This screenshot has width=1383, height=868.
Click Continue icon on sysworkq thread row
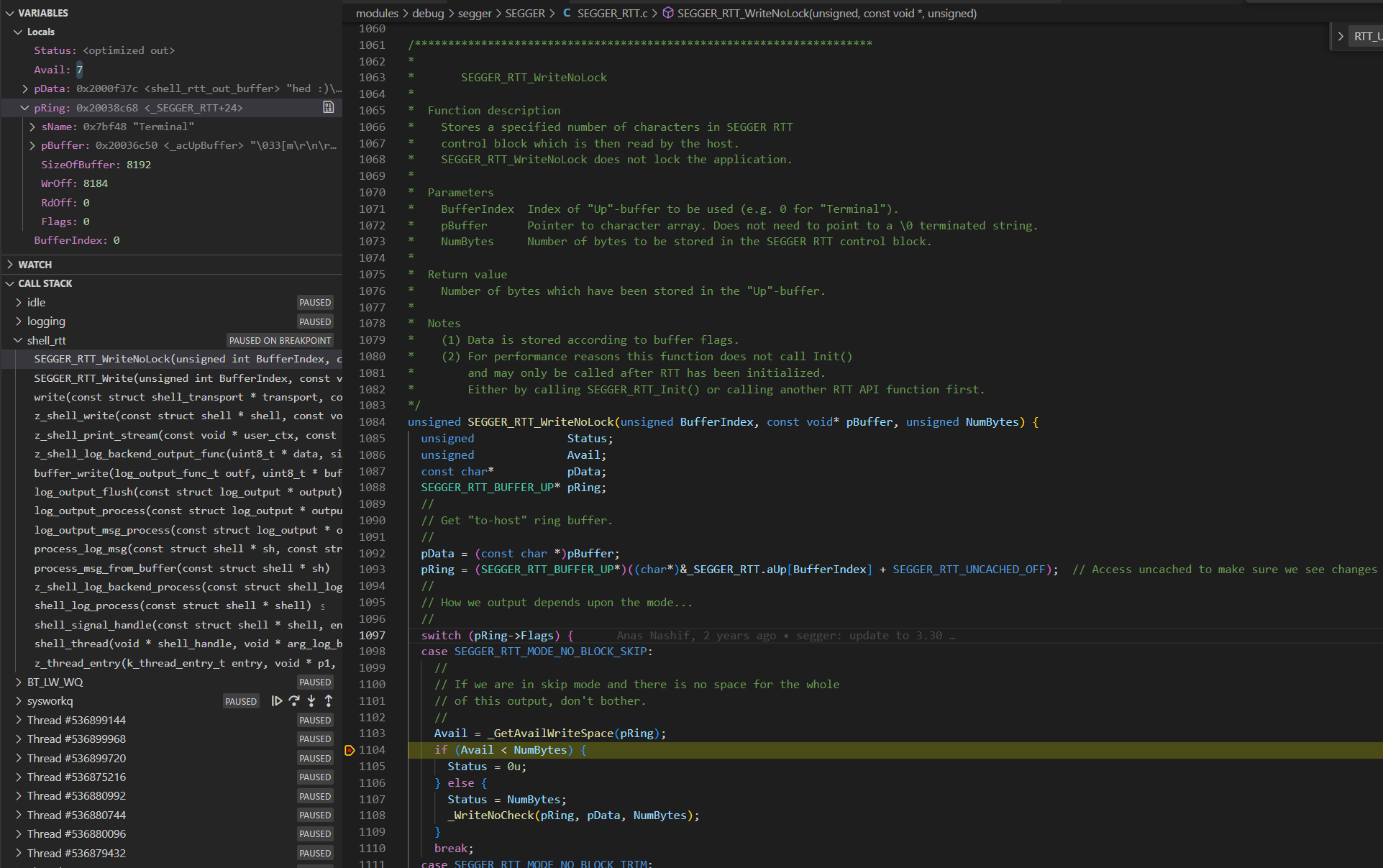pos(277,701)
